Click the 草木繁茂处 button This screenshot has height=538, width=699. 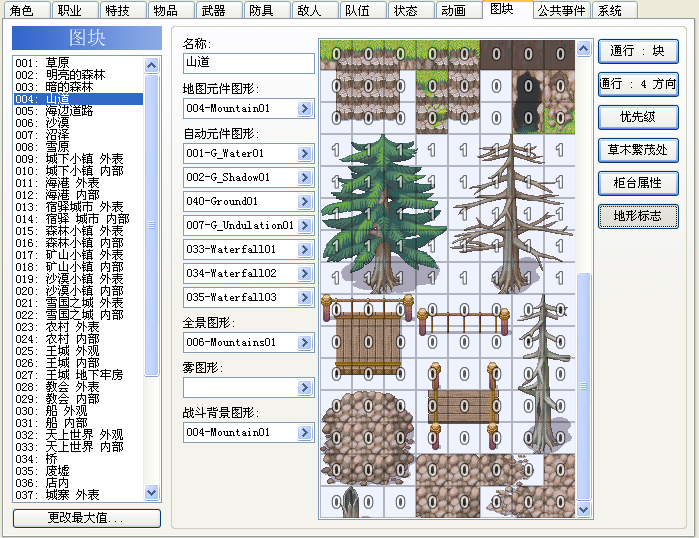638,150
